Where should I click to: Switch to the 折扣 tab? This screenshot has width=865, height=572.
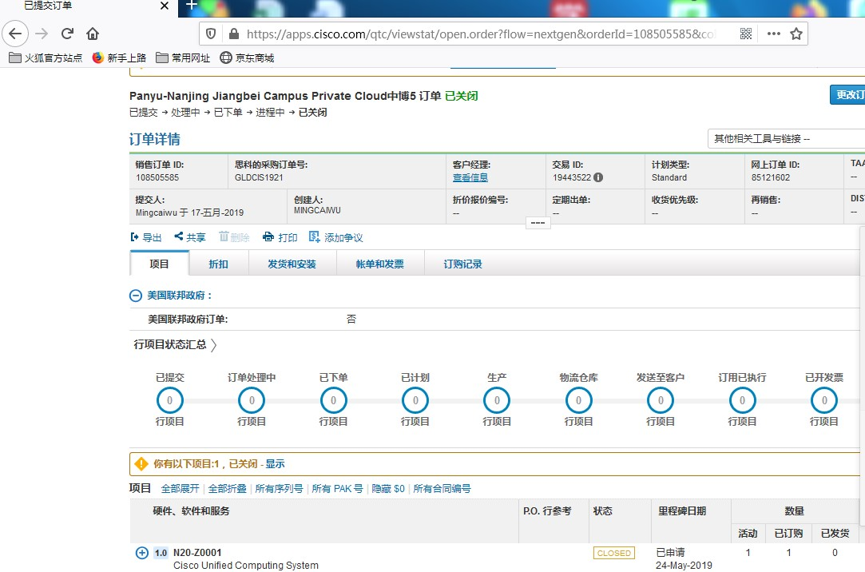click(218, 264)
